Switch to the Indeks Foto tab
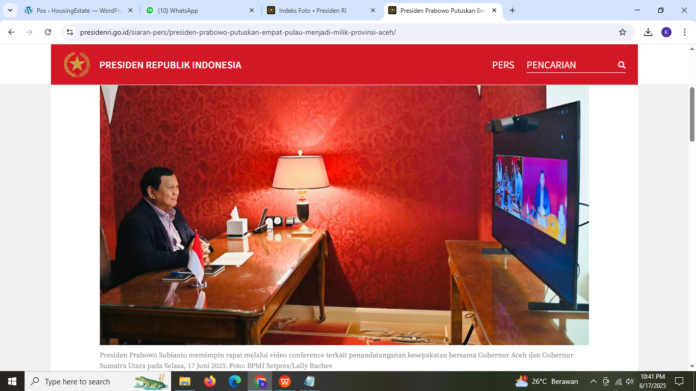696x391 pixels. (x=320, y=10)
